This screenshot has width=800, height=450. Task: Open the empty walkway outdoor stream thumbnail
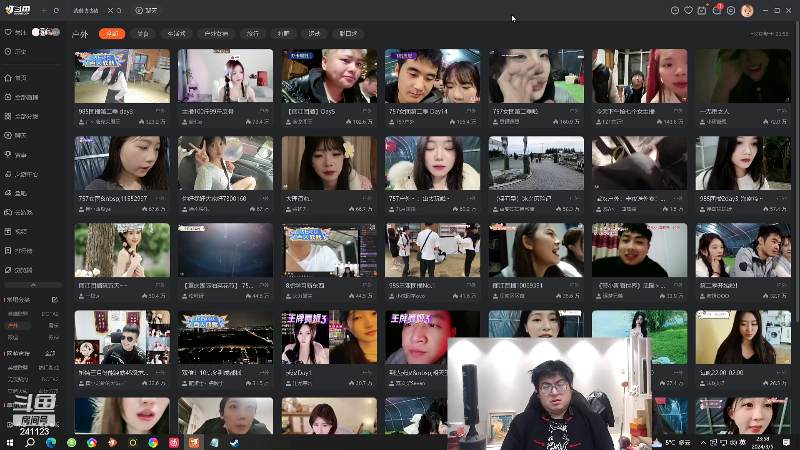point(536,163)
